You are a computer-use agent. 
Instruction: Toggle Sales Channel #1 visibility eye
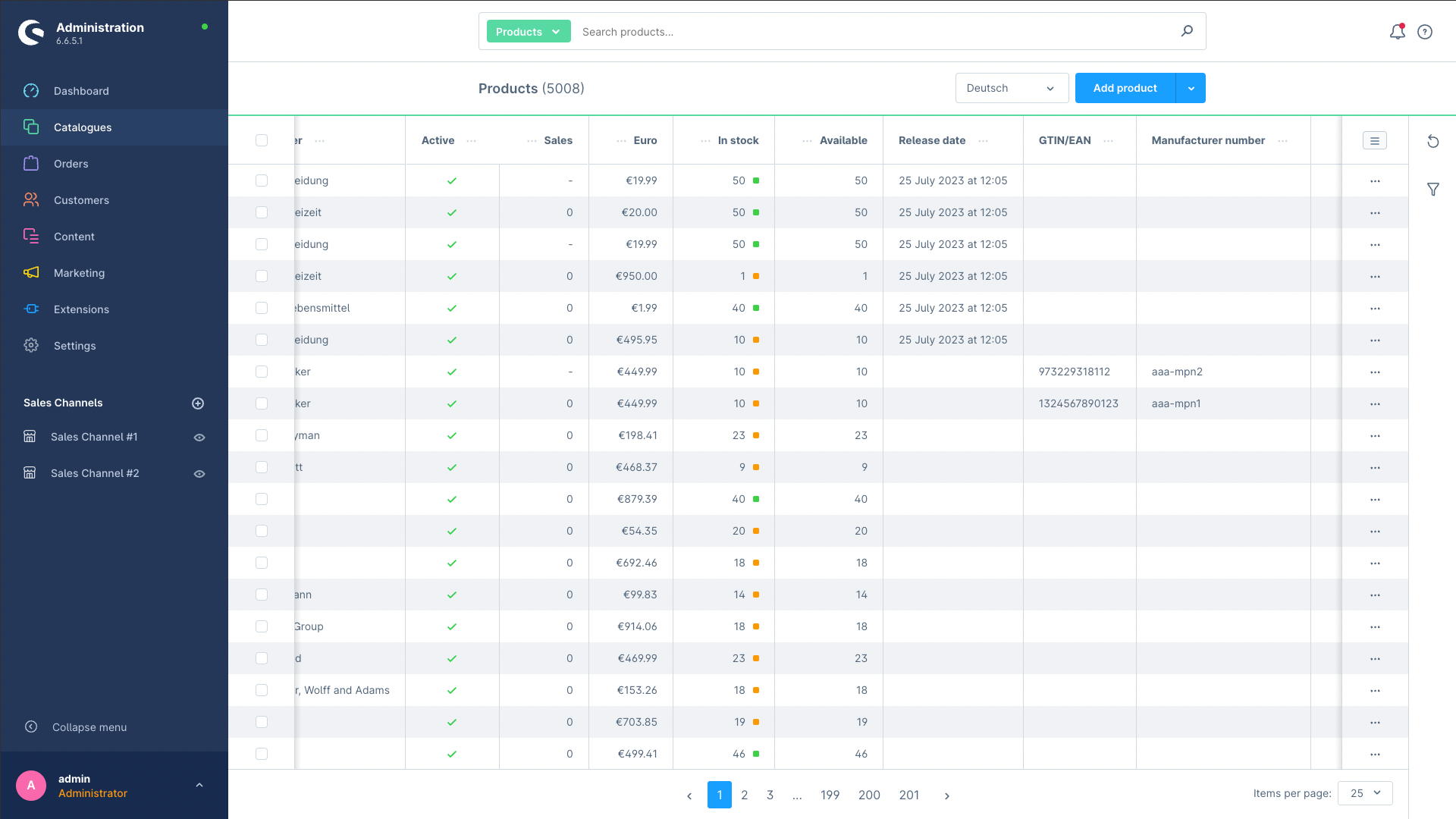(199, 438)
